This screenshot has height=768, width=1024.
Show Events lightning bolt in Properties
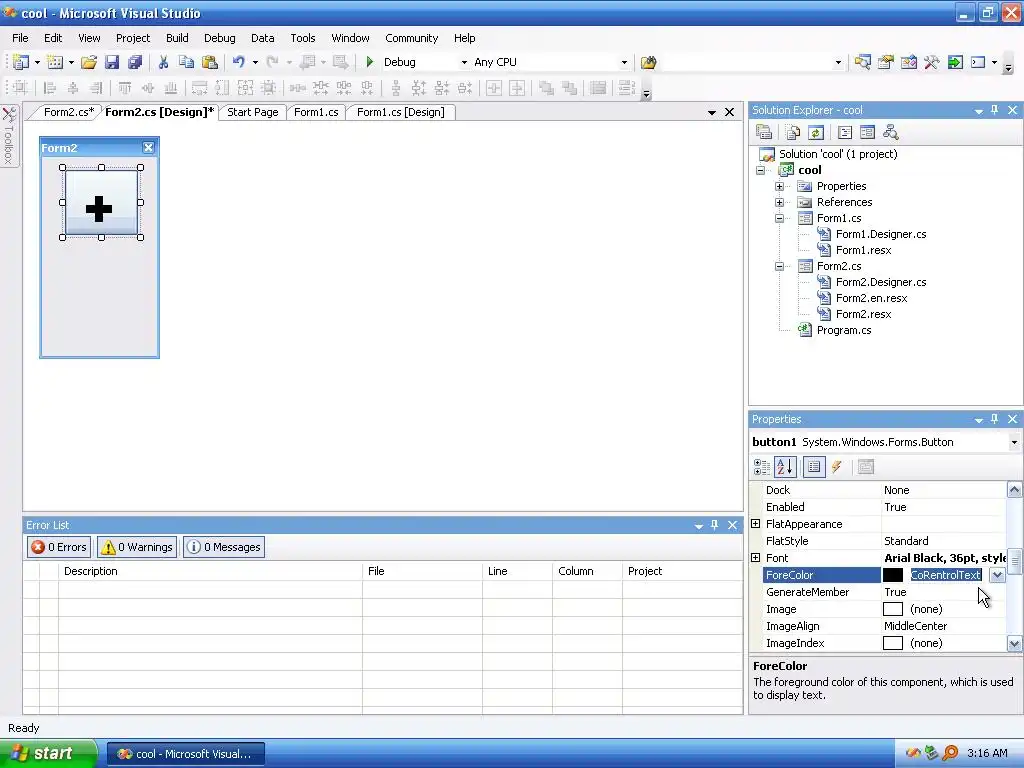point(837,467)
